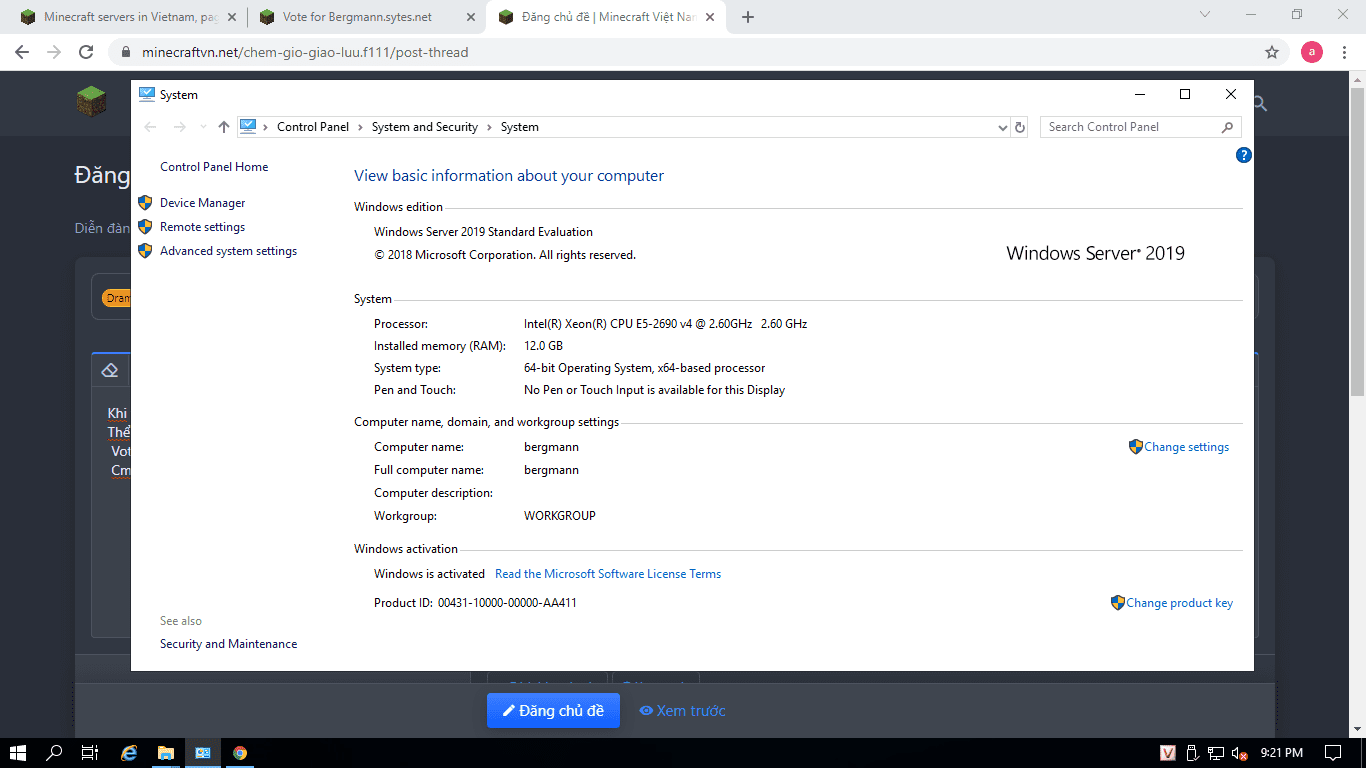Click System in the breadcrumb path
Screen dimensions: 1366x768
(520, 127)
